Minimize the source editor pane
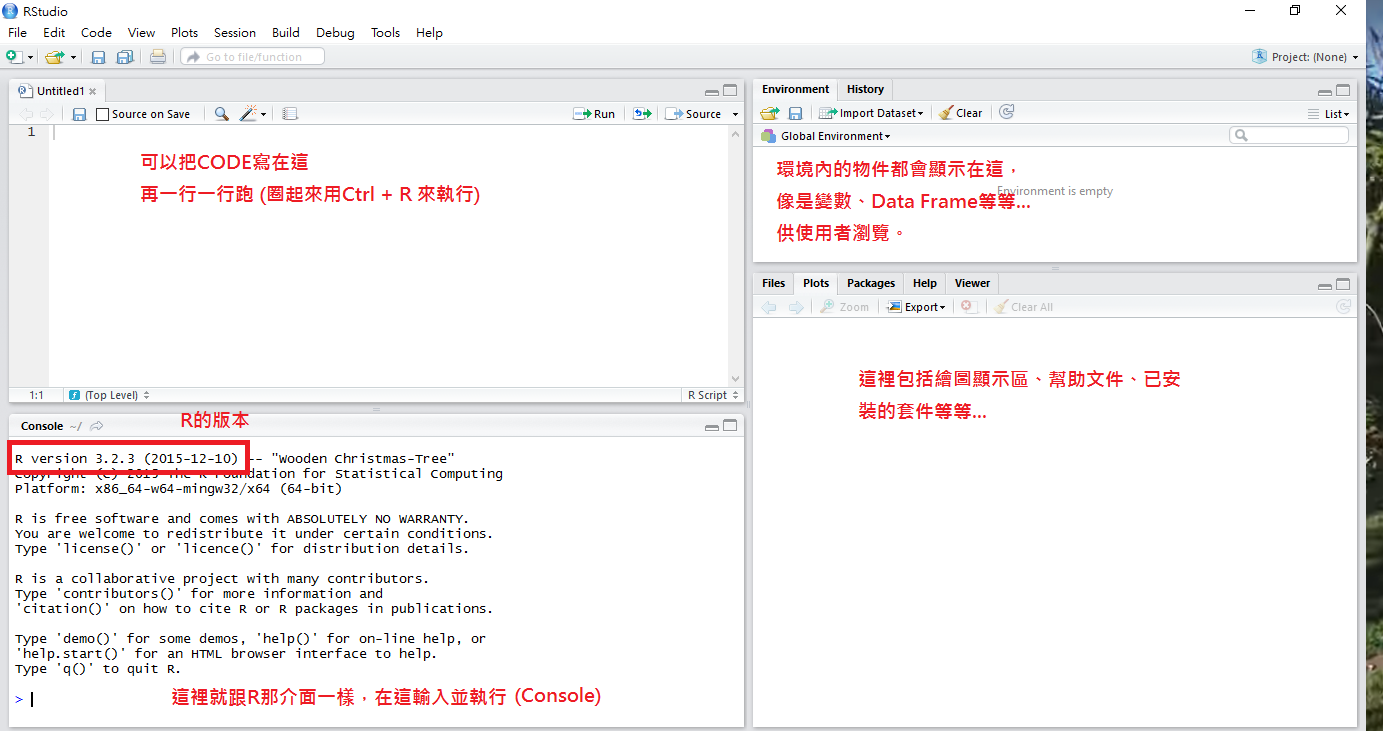 click(711, 91)
